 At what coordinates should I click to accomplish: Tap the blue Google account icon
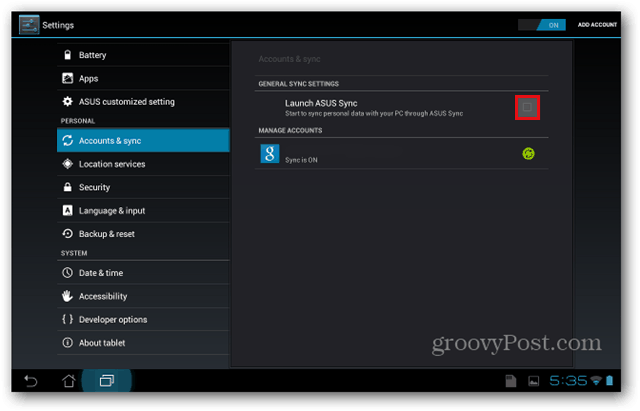[270, 153]
